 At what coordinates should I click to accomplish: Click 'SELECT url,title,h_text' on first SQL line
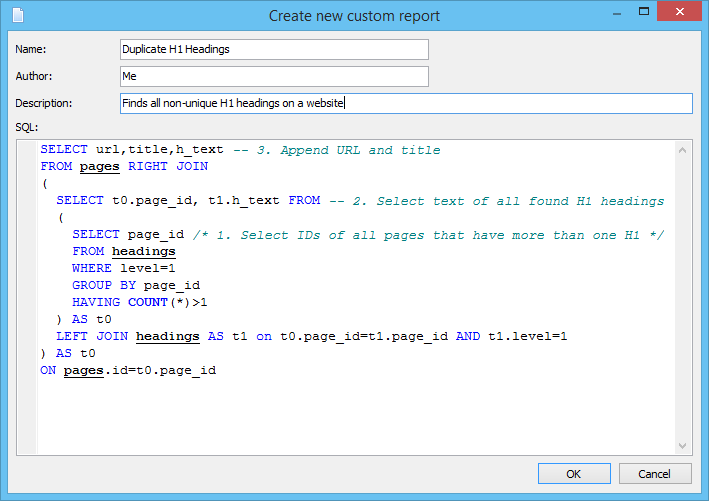tap(132, 150)
